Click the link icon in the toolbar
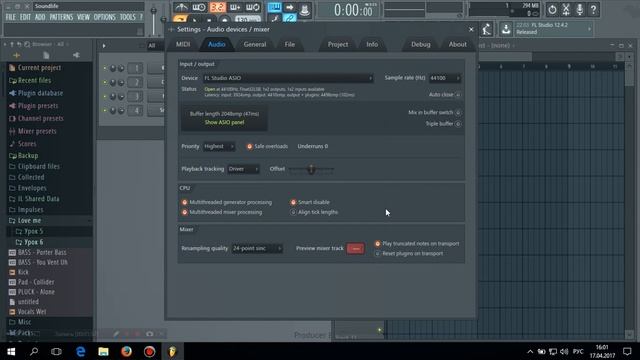Screen dimensions: 640x360 [290, 19]
